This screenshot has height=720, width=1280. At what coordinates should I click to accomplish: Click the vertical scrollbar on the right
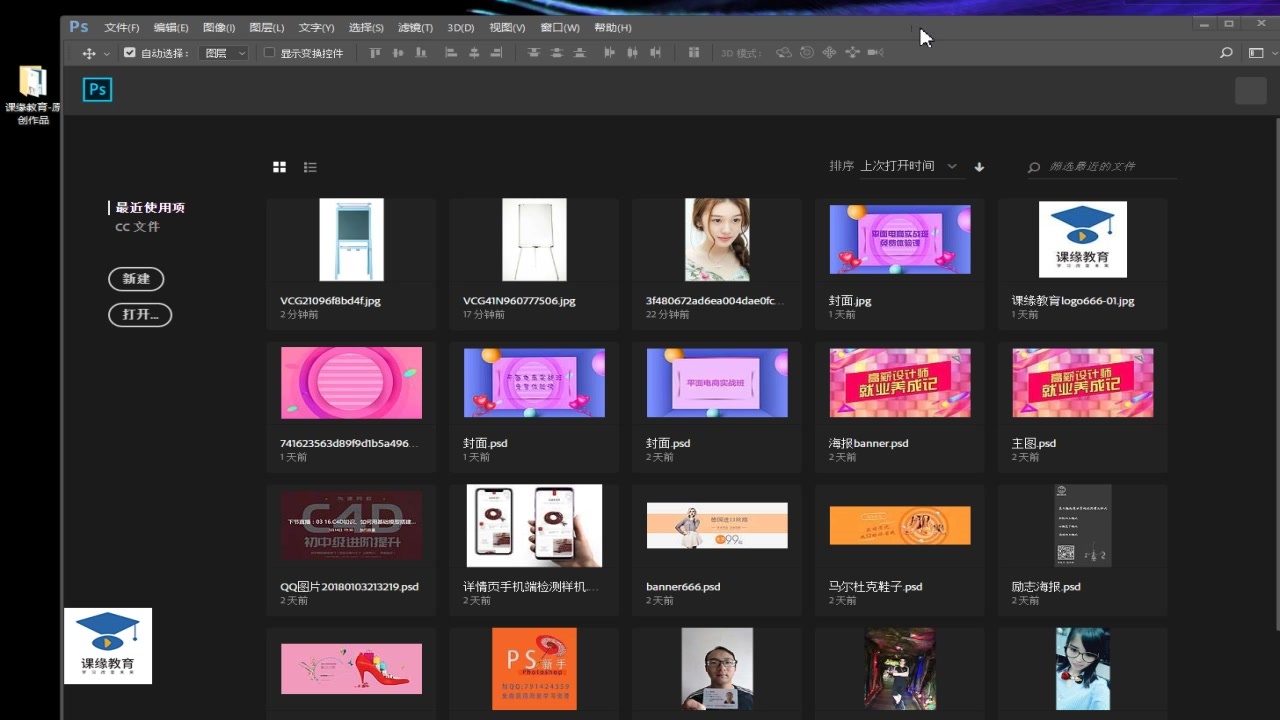pos(1276,375)
